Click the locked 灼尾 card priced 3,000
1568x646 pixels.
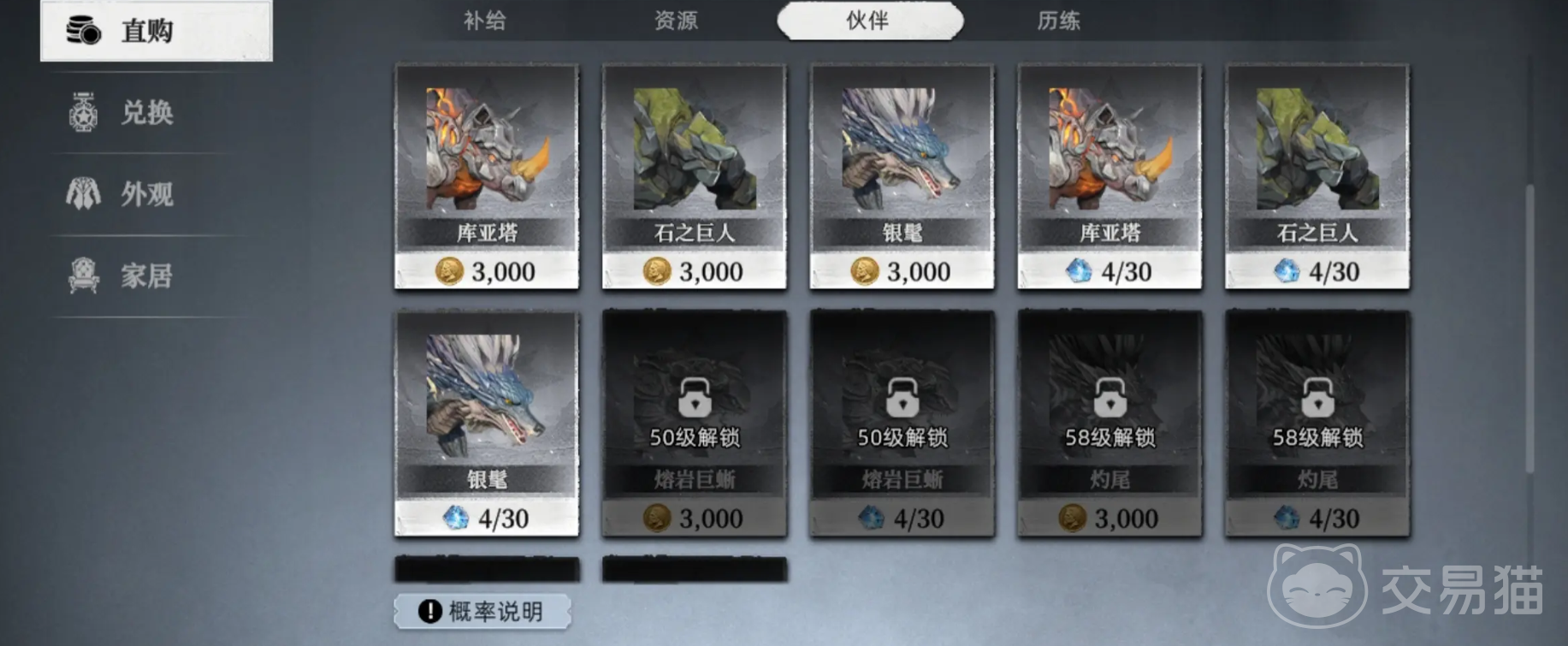click(x=1109, y=424)
